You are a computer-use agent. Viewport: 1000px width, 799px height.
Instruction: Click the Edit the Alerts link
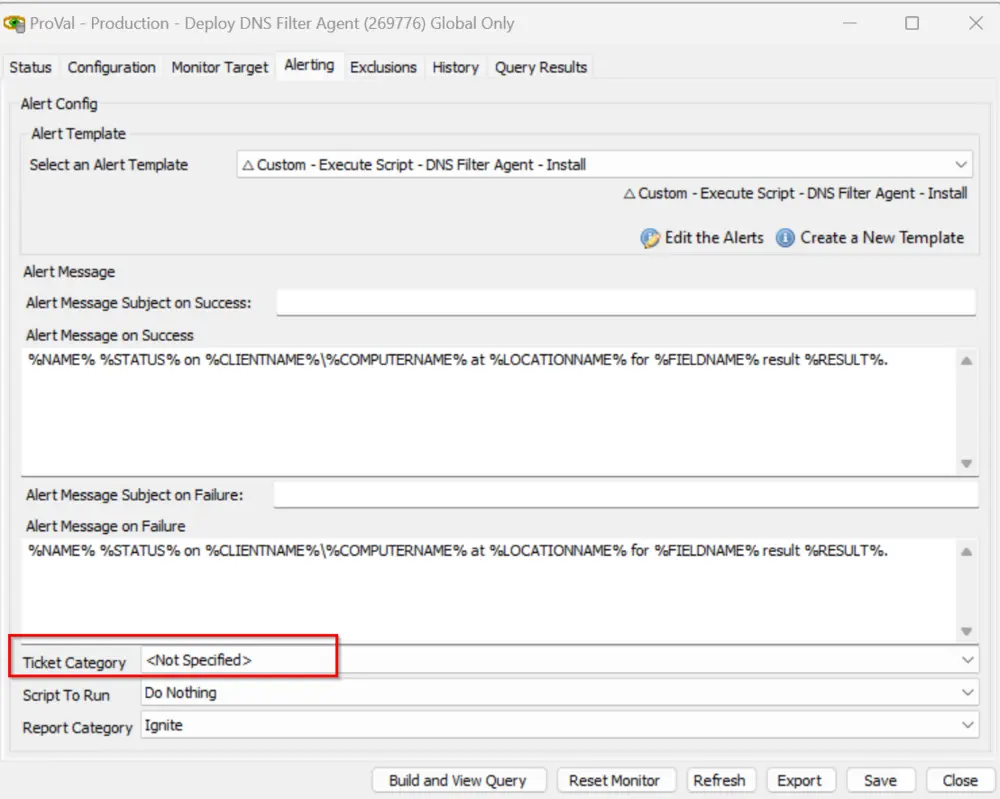(714, 238)
